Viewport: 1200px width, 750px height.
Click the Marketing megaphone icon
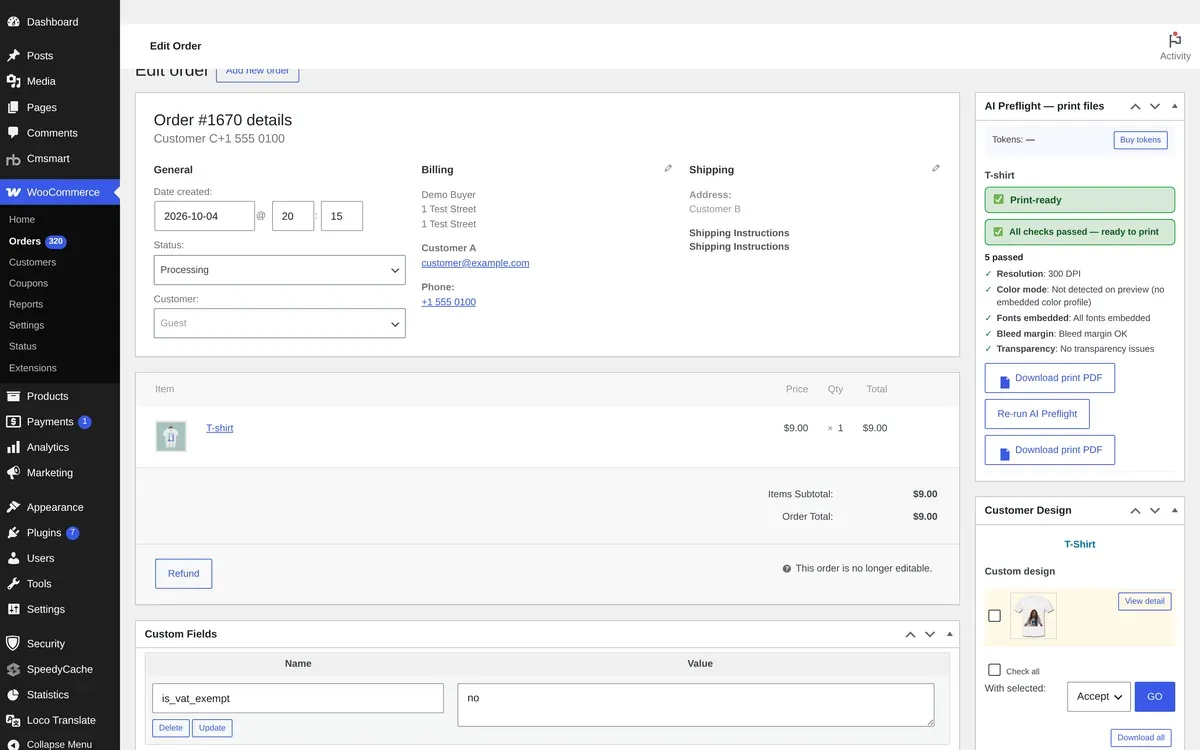pyautogui.click(x=13, y=472)
